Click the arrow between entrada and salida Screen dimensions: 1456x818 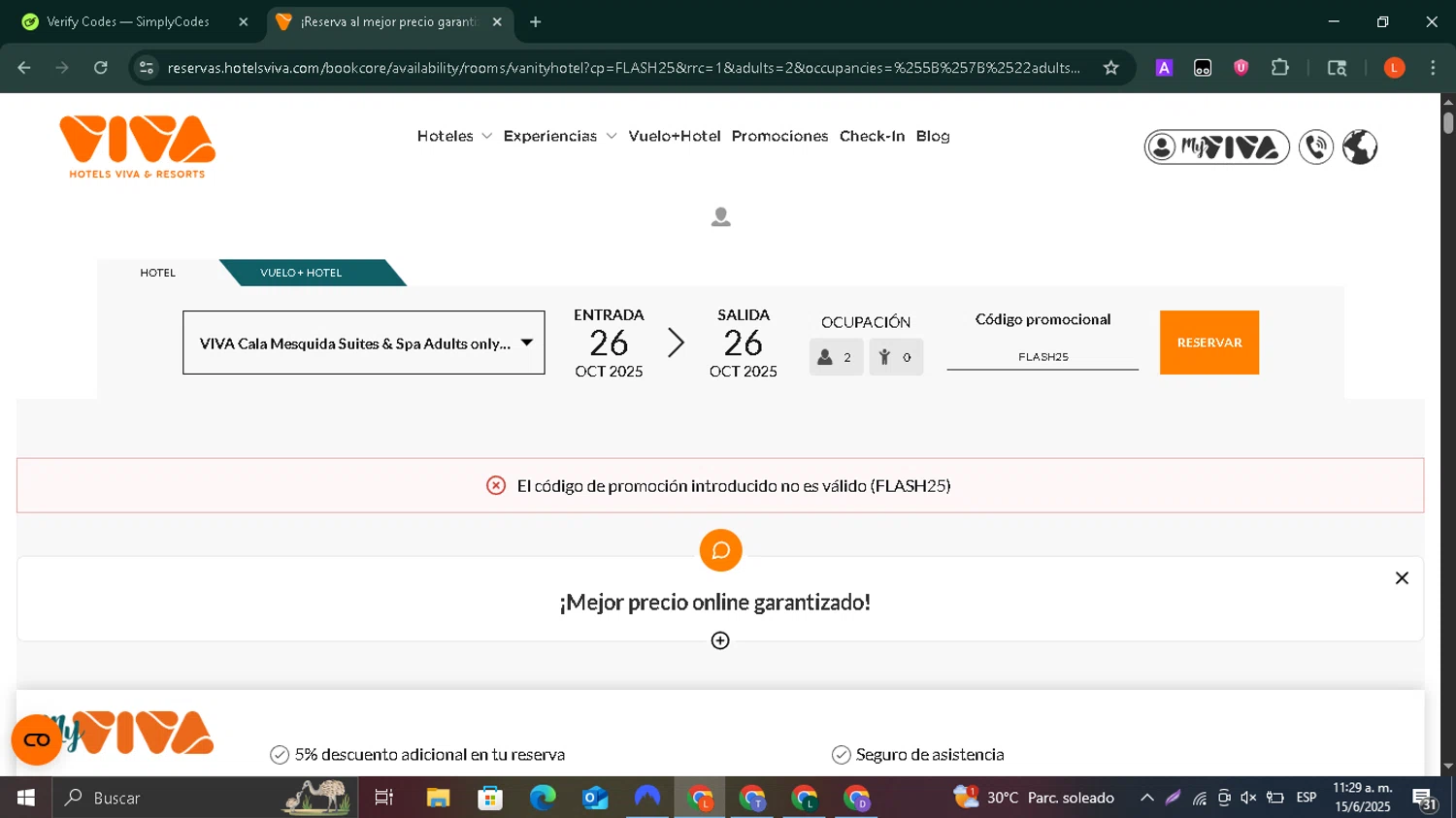point(676,343)
